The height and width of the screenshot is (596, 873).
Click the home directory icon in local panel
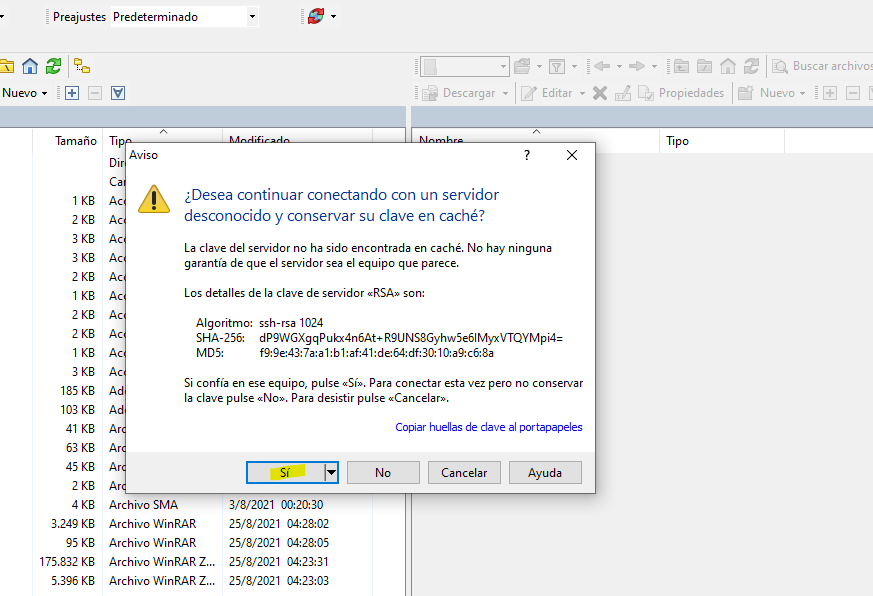30,66
